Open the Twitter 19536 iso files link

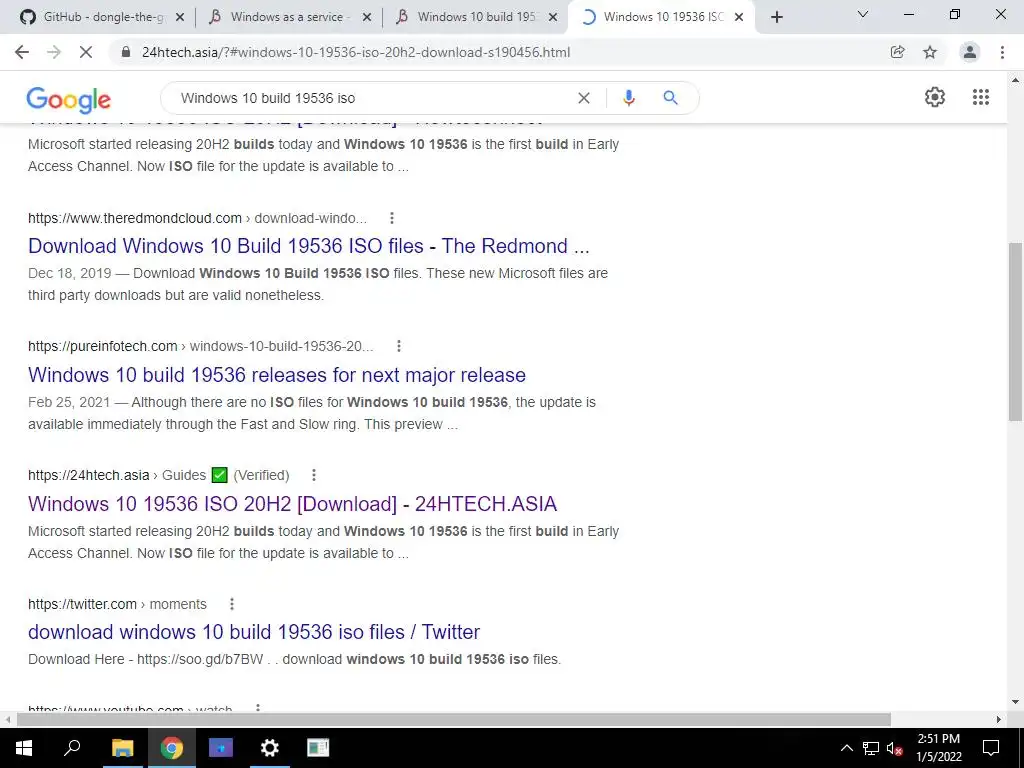(x=254, y=632)
